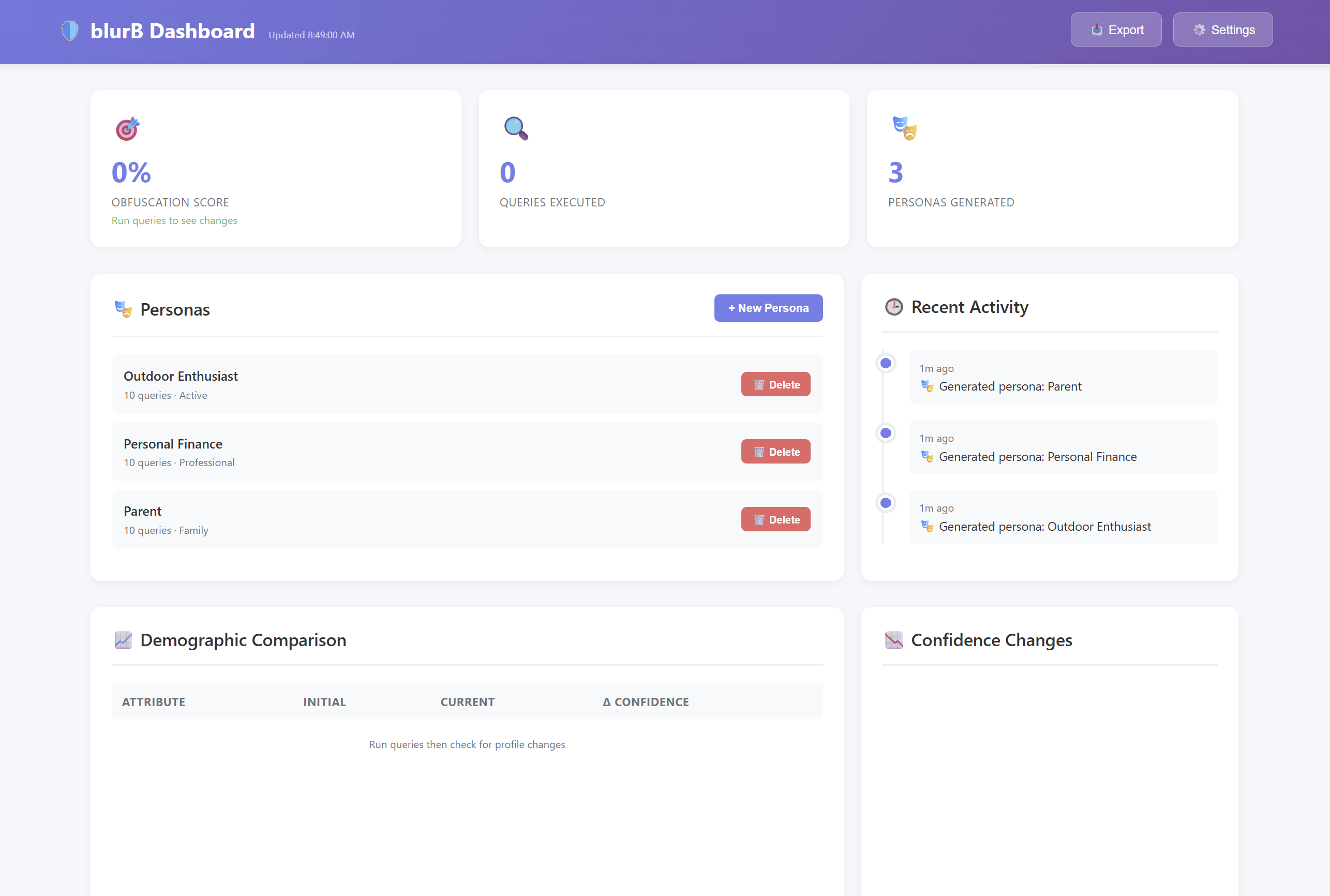Image resolution: width=1330 pixels, height=896 pixels.
Task: Delete the Personal Finance persona
Action: (x=775, y=452)
